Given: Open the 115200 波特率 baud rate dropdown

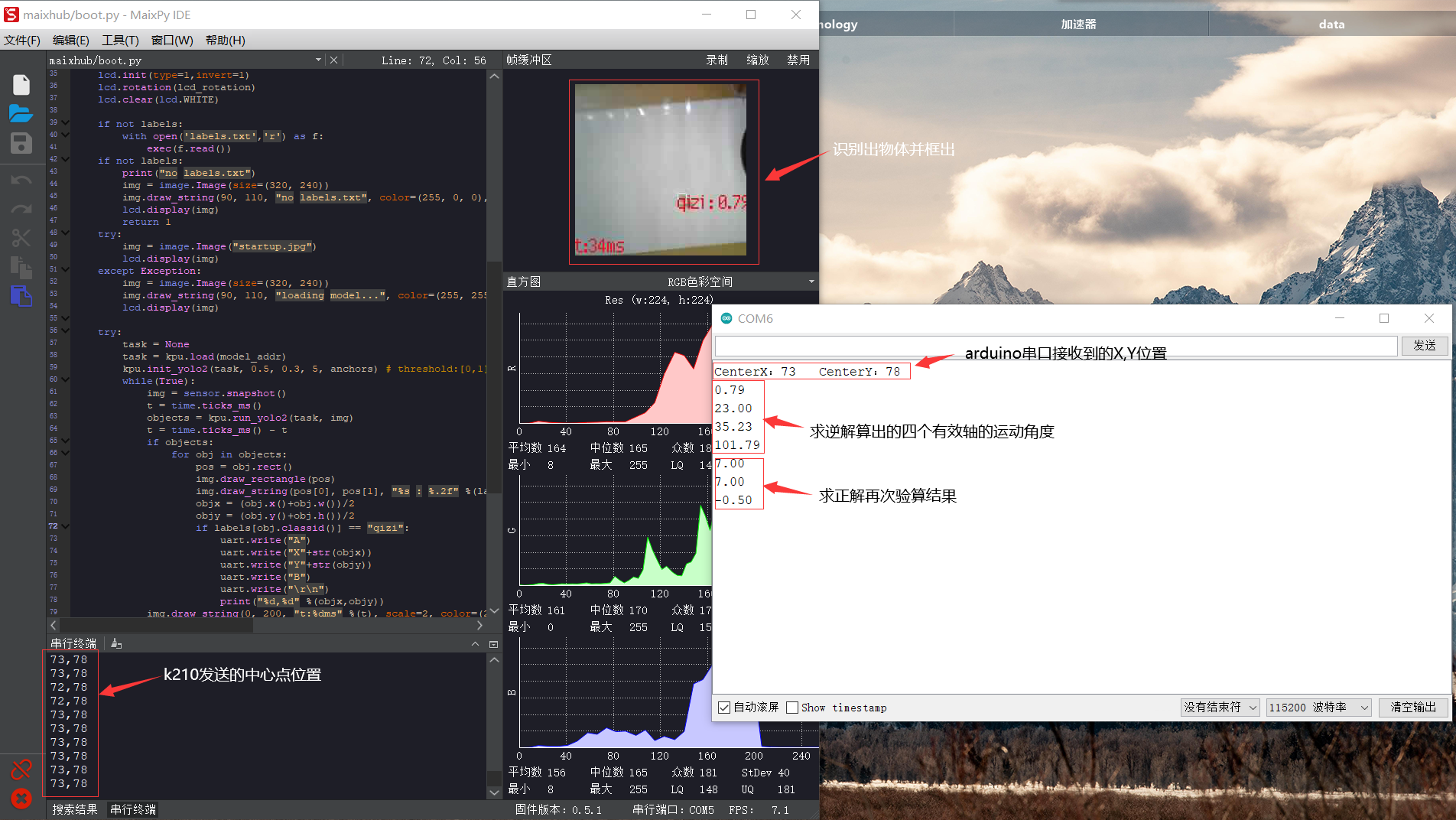Looking at the screenshot, I should 1318,707.
